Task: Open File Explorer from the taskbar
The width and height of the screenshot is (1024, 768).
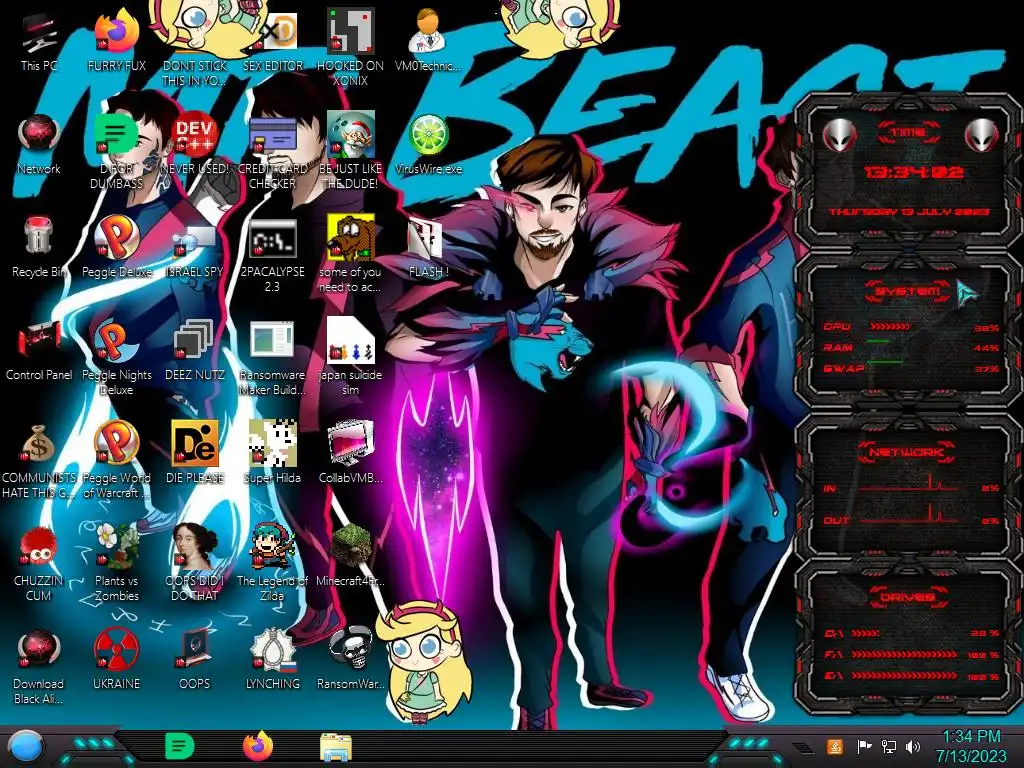Action: point(336,746)
